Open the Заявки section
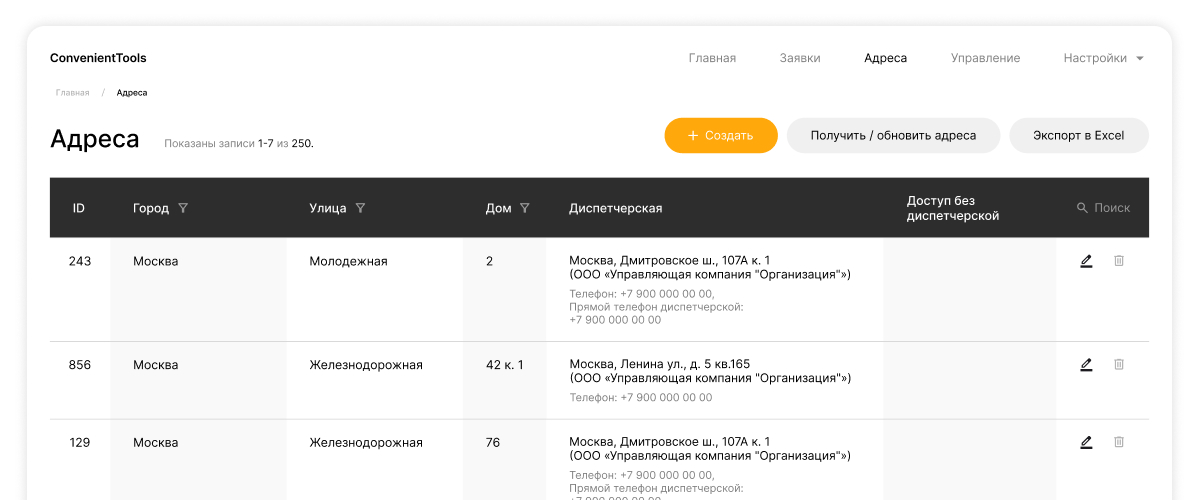Screen dimensions: 1200x500 (x=800, y=58)
